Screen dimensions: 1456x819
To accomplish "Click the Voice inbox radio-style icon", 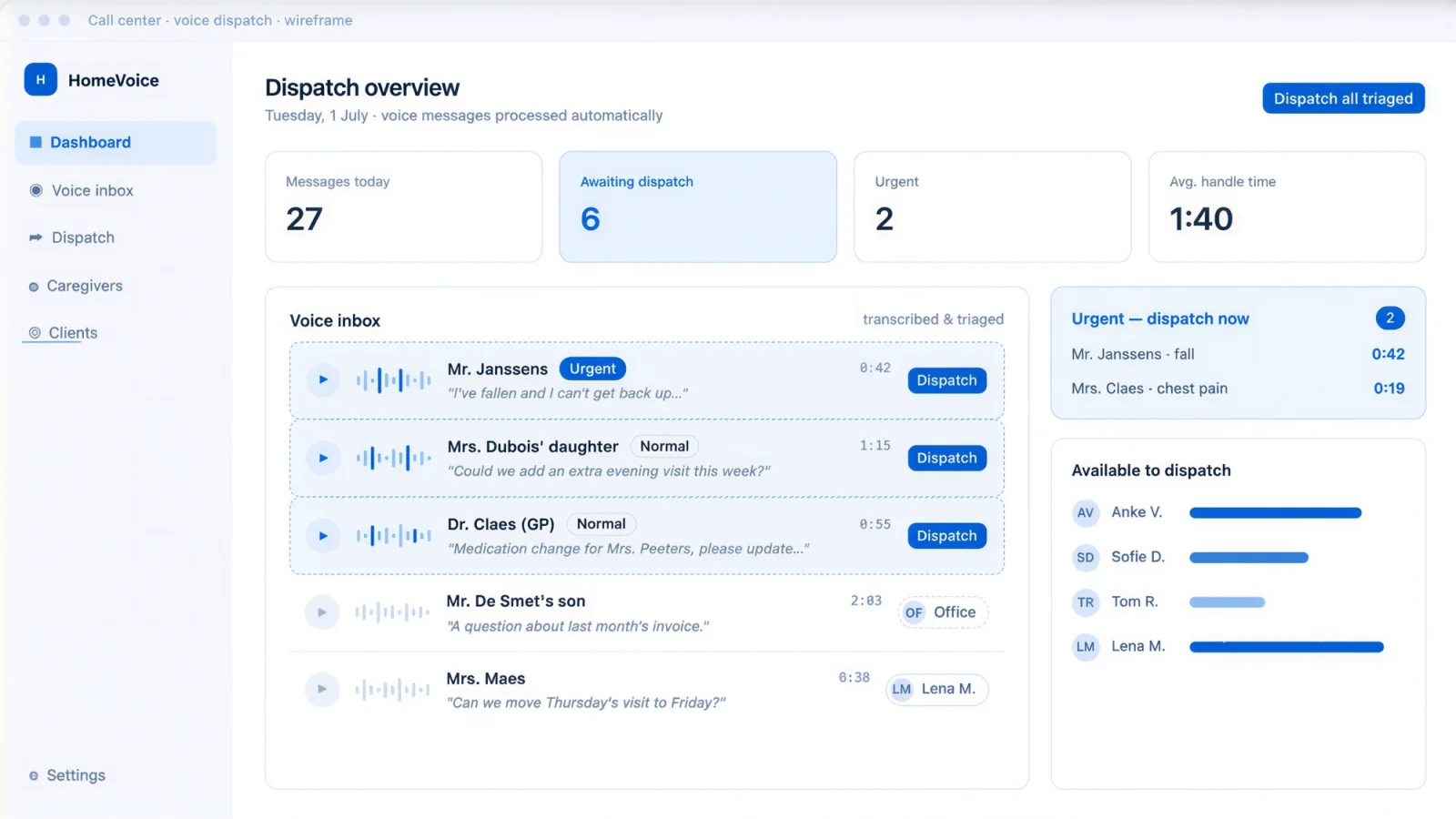I will click(36, 190).
